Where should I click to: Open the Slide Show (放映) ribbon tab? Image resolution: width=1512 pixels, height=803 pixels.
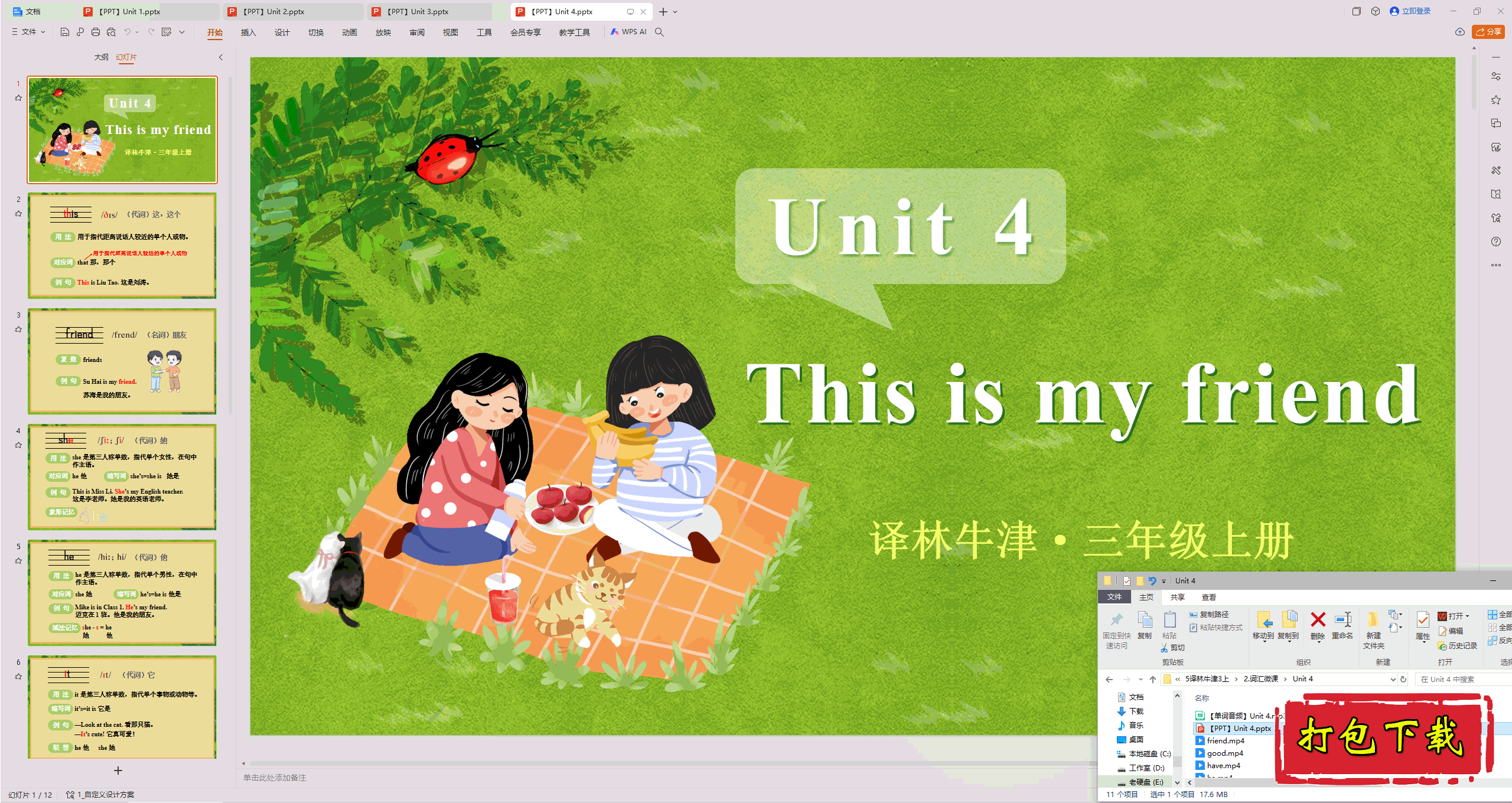(383, 32)
